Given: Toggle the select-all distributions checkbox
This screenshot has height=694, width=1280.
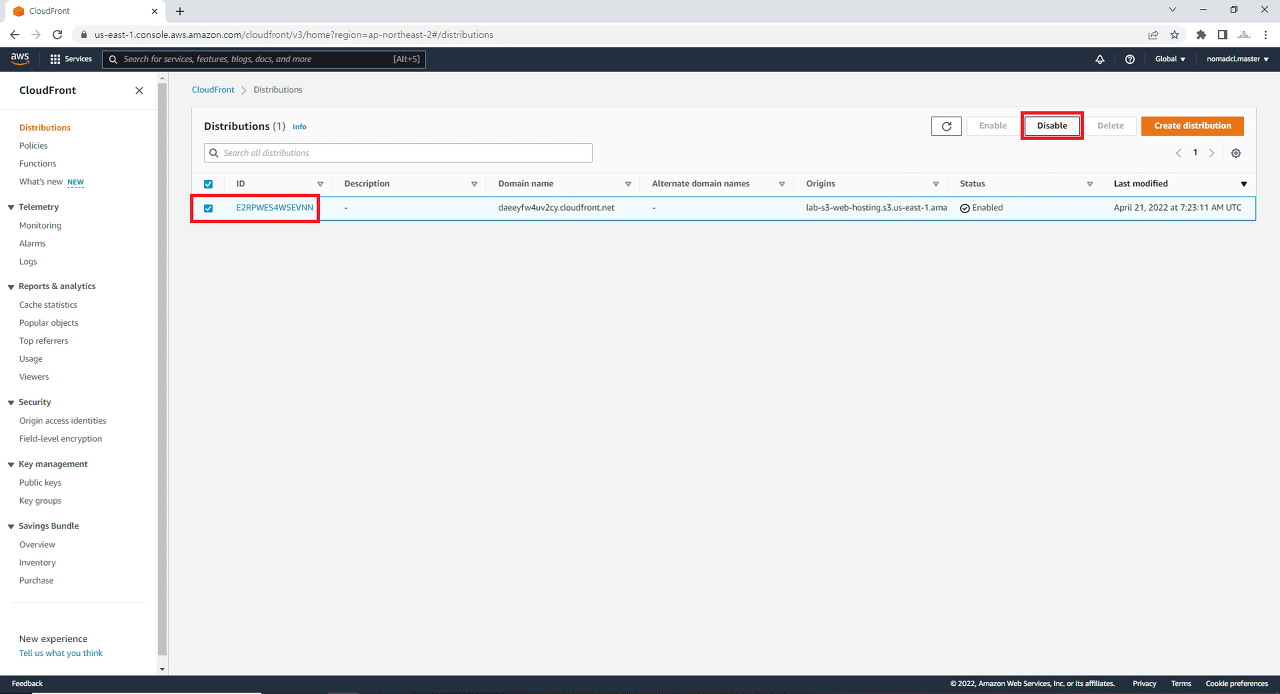Looking at the screenshot, I should pyautogui.click(x=208, y=184).
